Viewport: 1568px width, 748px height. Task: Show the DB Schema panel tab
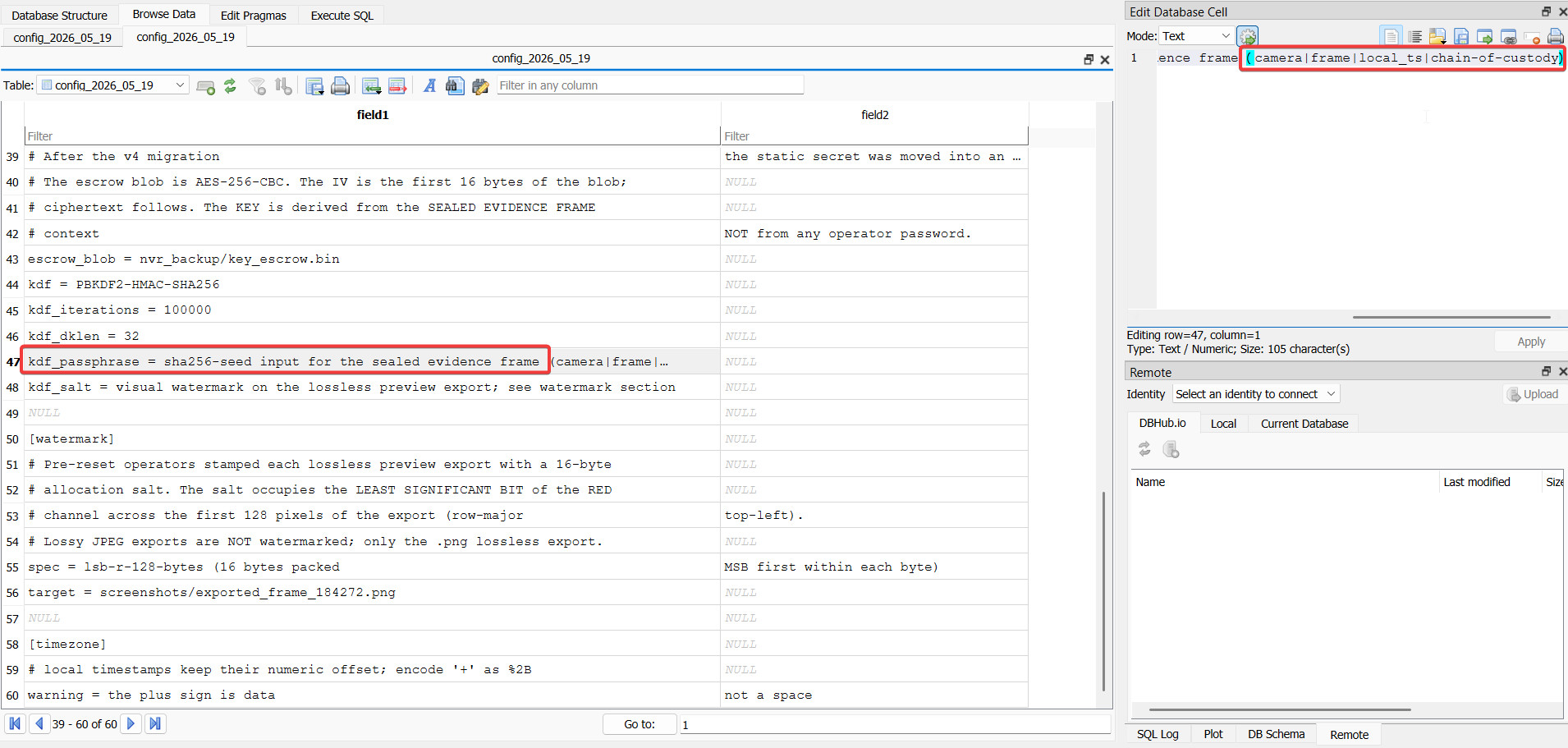[1276, 734]
